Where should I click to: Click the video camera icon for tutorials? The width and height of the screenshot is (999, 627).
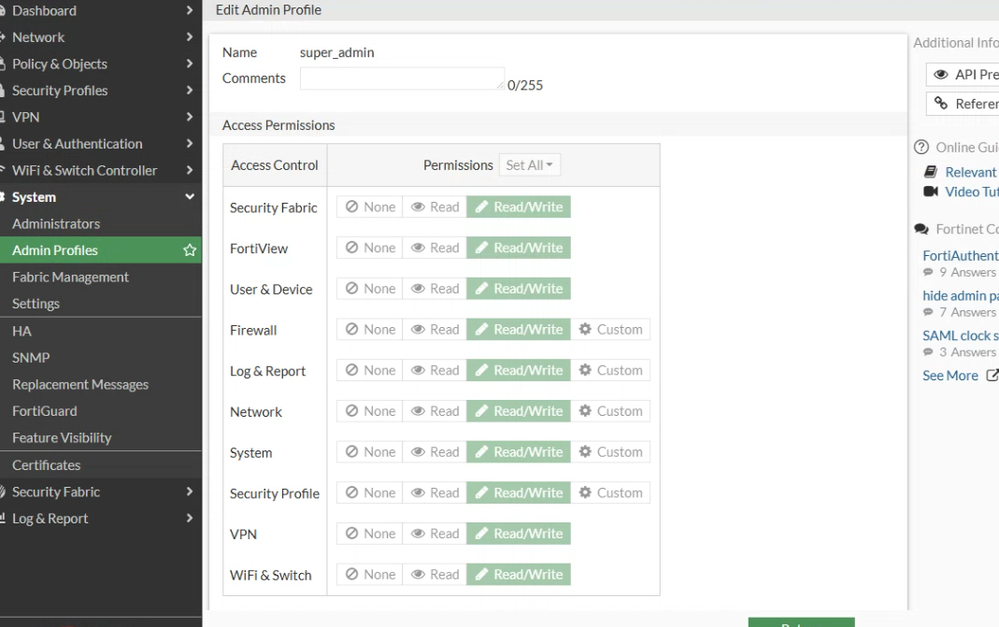pyautogui.click(x=931, y=192)
